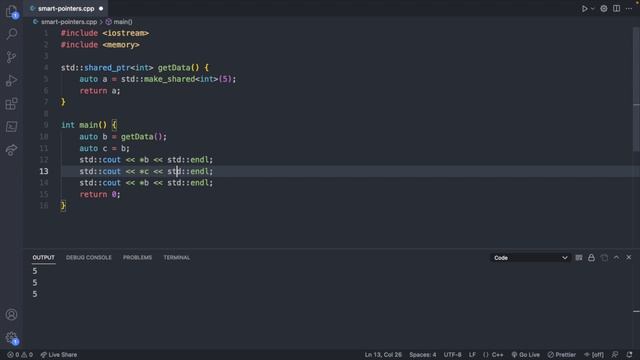Click Prettier status item
This screenshot has height=360, width=640.
click(x=562, y=355)
